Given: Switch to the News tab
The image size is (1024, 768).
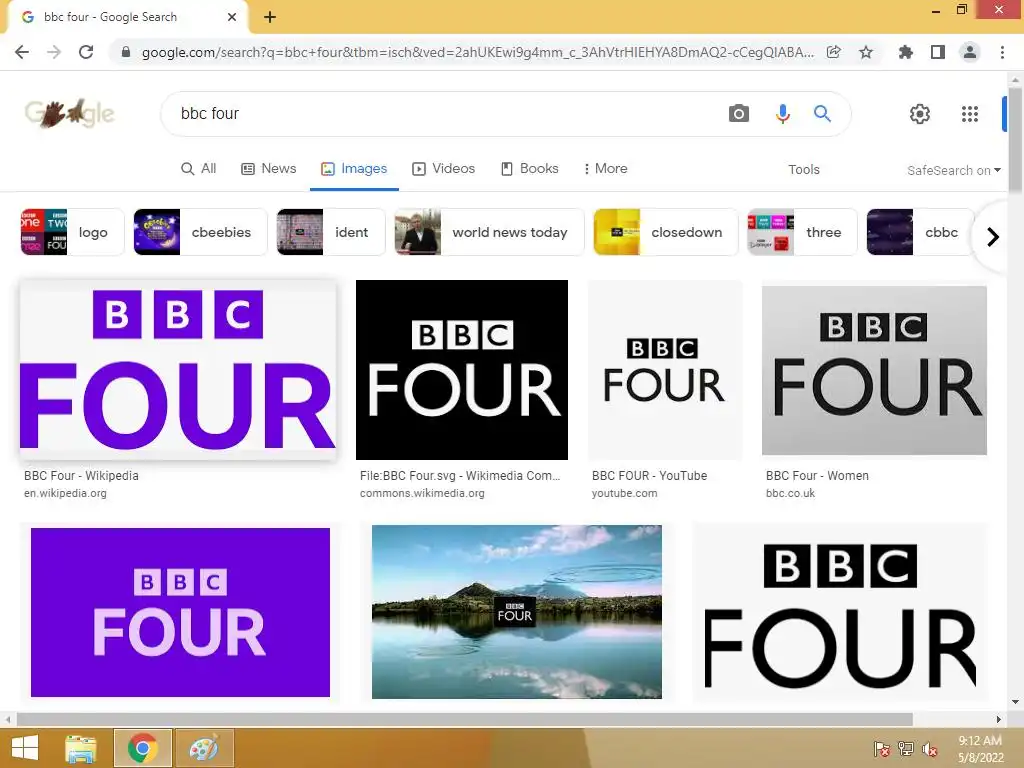Looking at the screenshot, I should pos(268,168).
